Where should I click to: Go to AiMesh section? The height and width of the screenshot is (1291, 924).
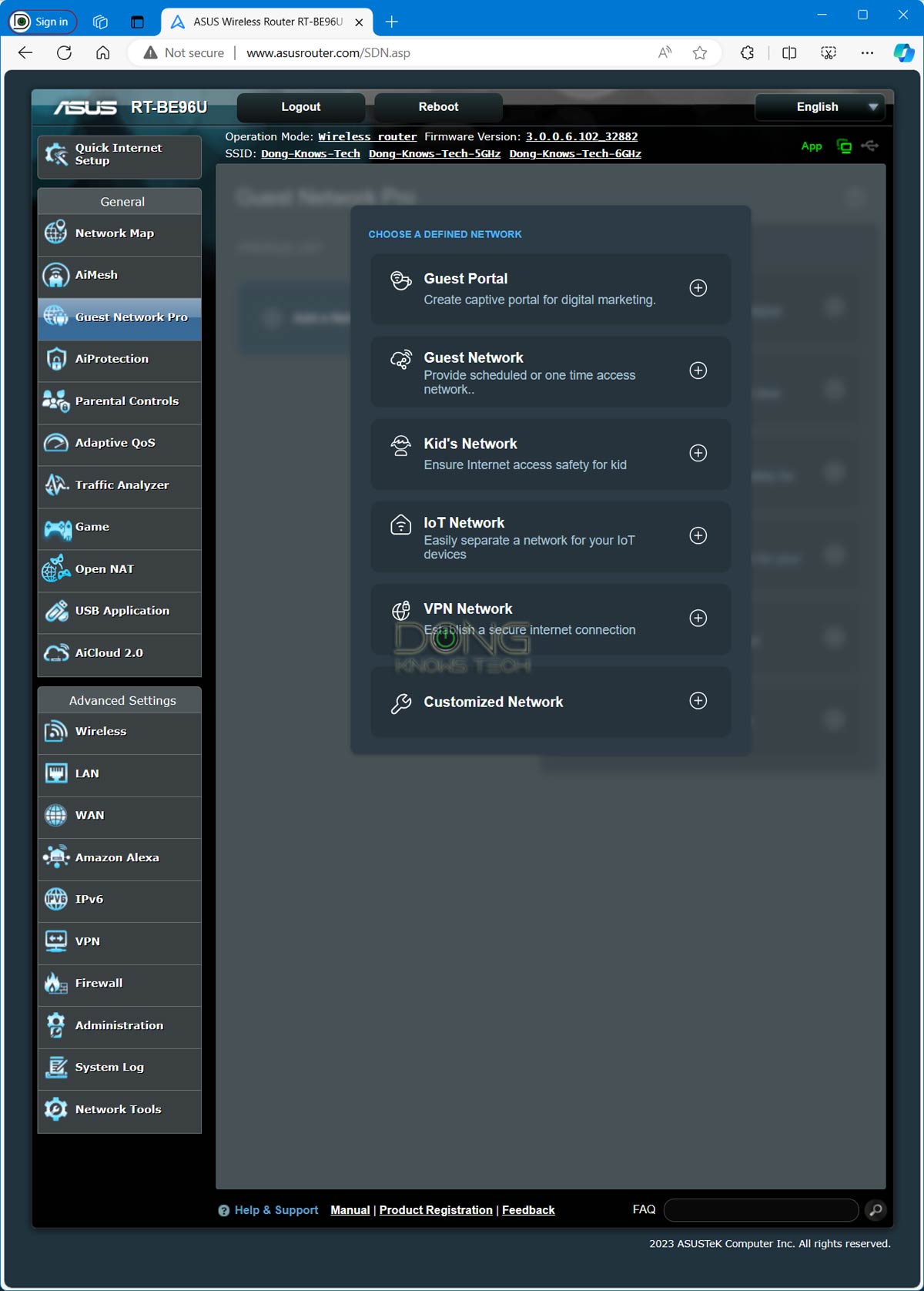click(119, 276)
